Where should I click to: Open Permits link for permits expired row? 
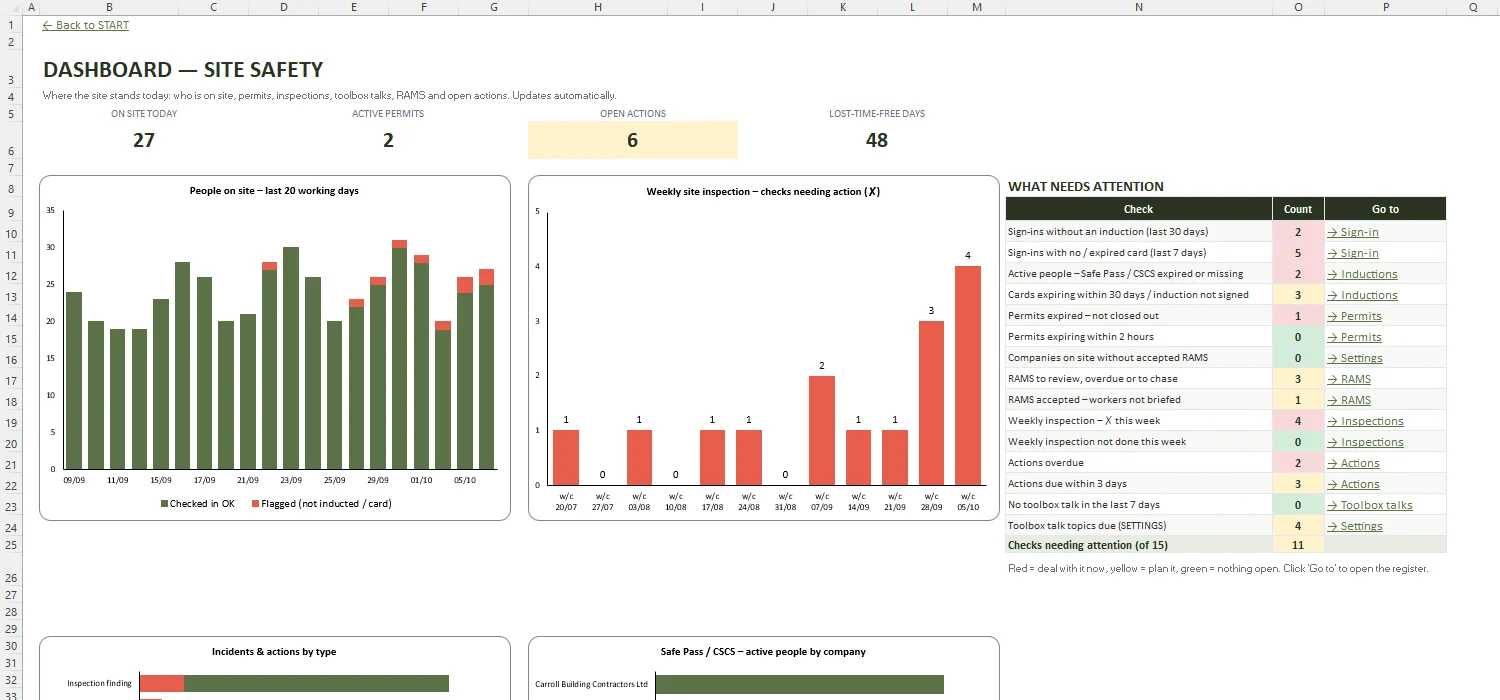pos(1354,316)
